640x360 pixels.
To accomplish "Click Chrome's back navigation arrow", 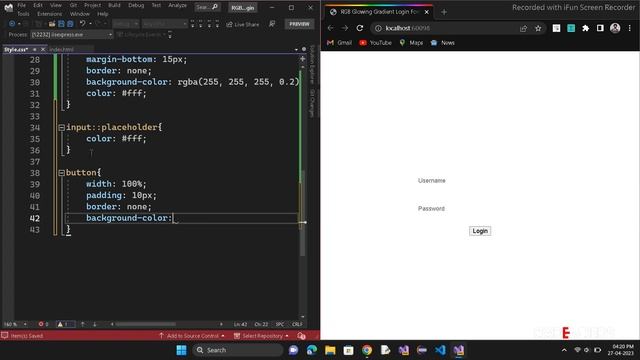I will (x=331, y=28).
